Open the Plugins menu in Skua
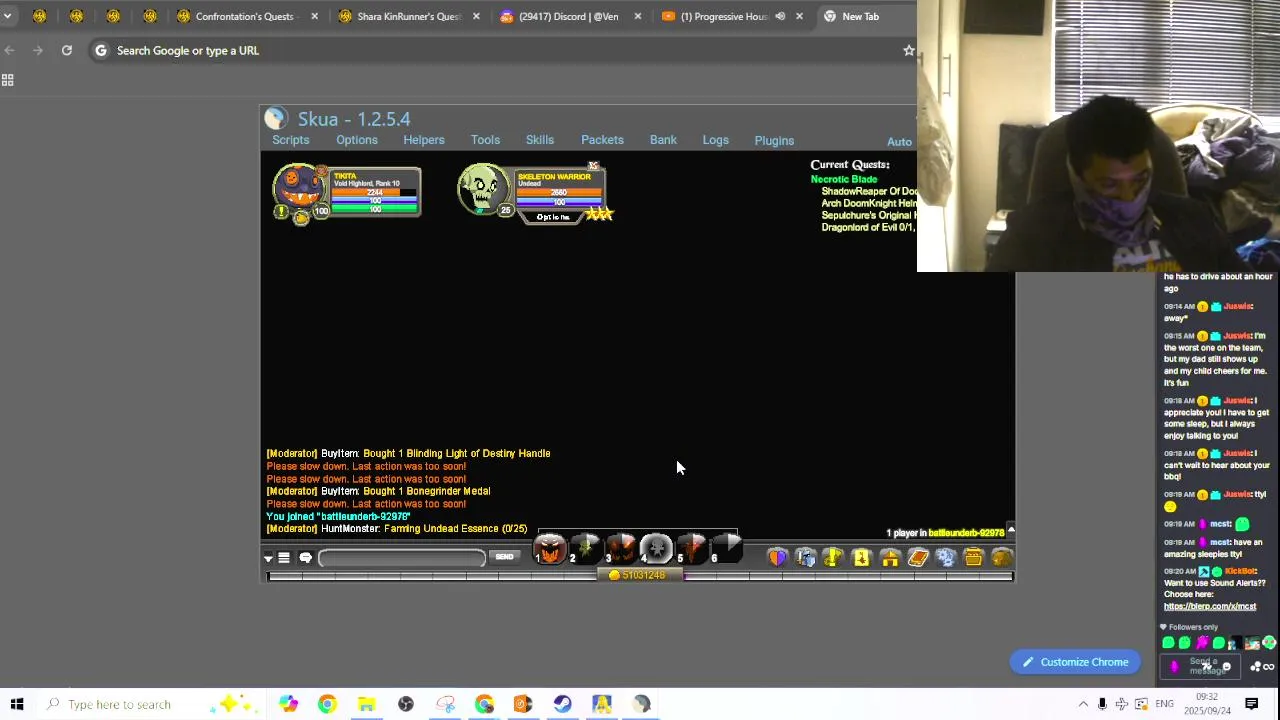Screen dimensions: 1280x720 pos(774,141)
